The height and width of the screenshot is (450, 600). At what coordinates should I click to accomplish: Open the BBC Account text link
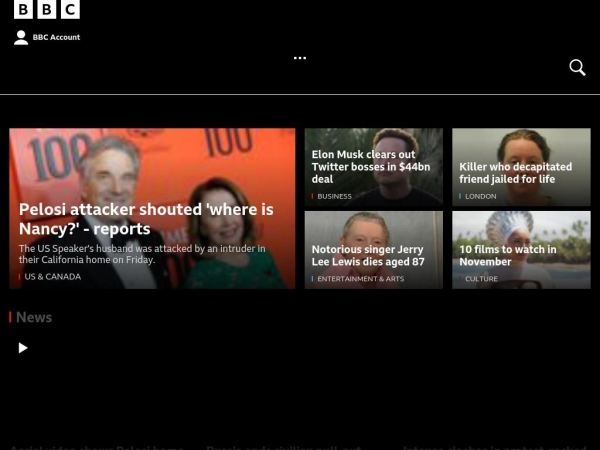pos(56,37)
